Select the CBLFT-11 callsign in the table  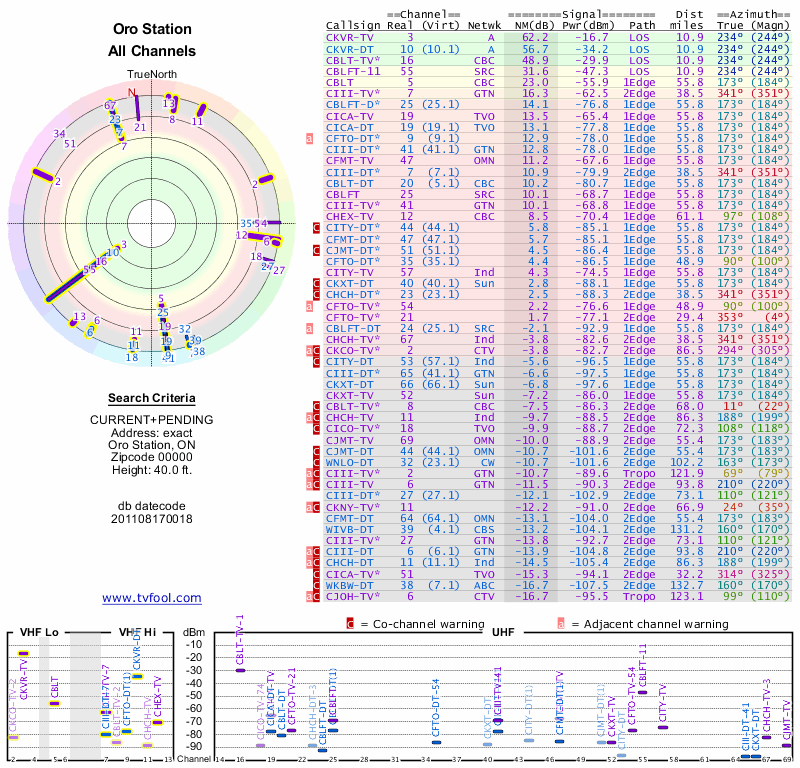(x=353, y=71)
